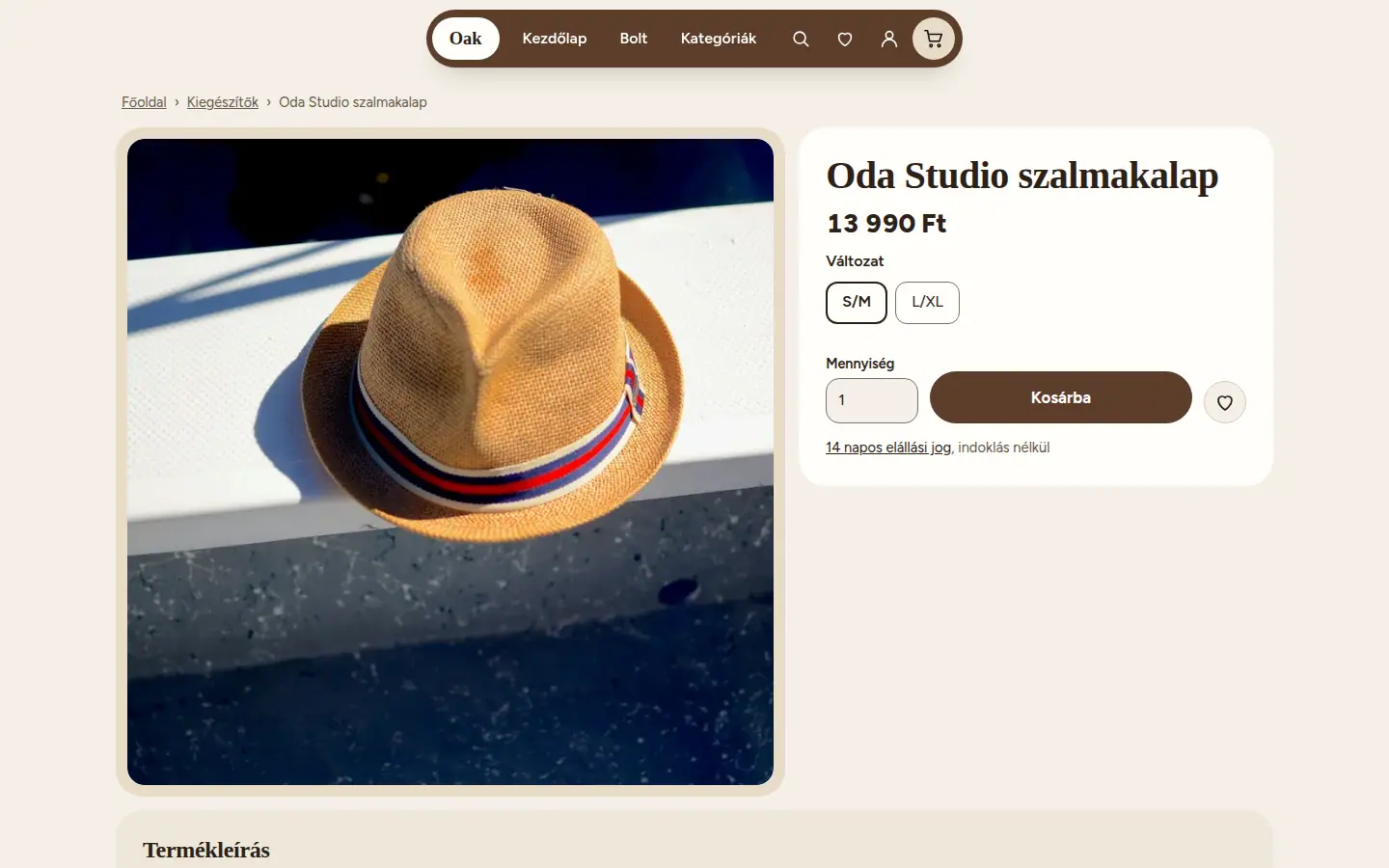Open the 14 napos elállási jog link

(x=888, y=448)
